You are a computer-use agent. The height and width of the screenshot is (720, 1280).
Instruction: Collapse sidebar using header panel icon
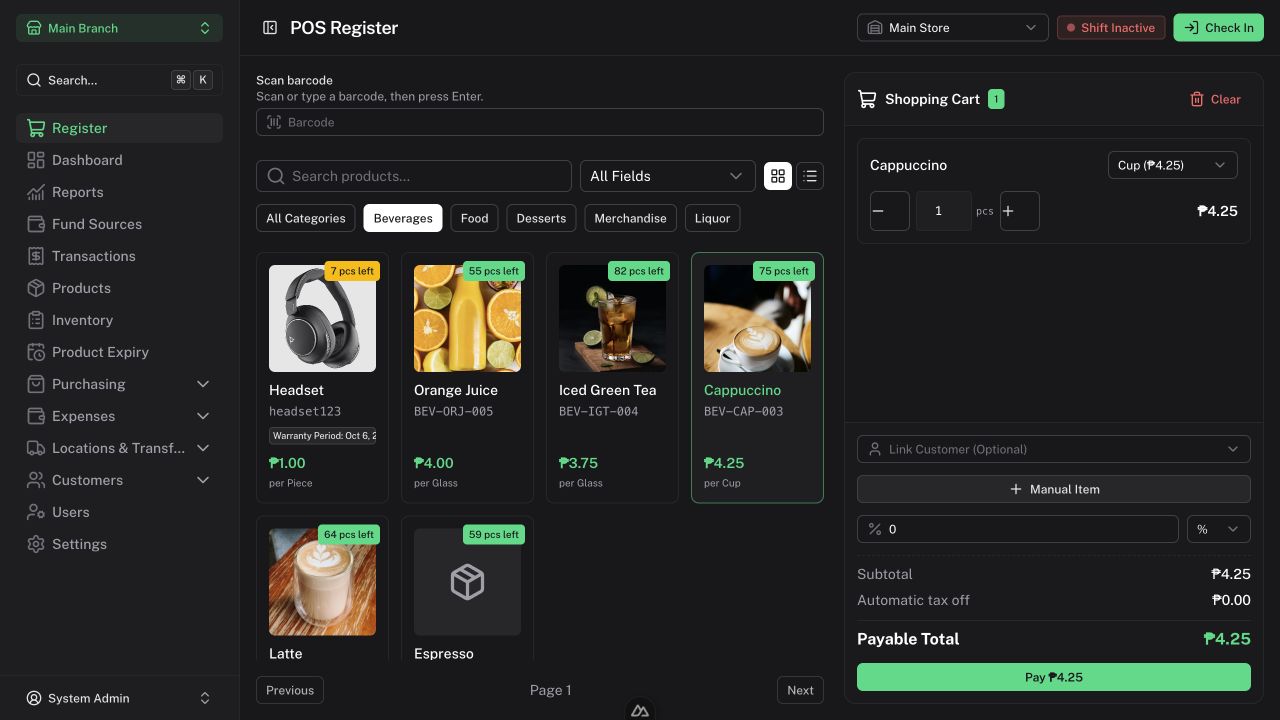coord(270,28)
